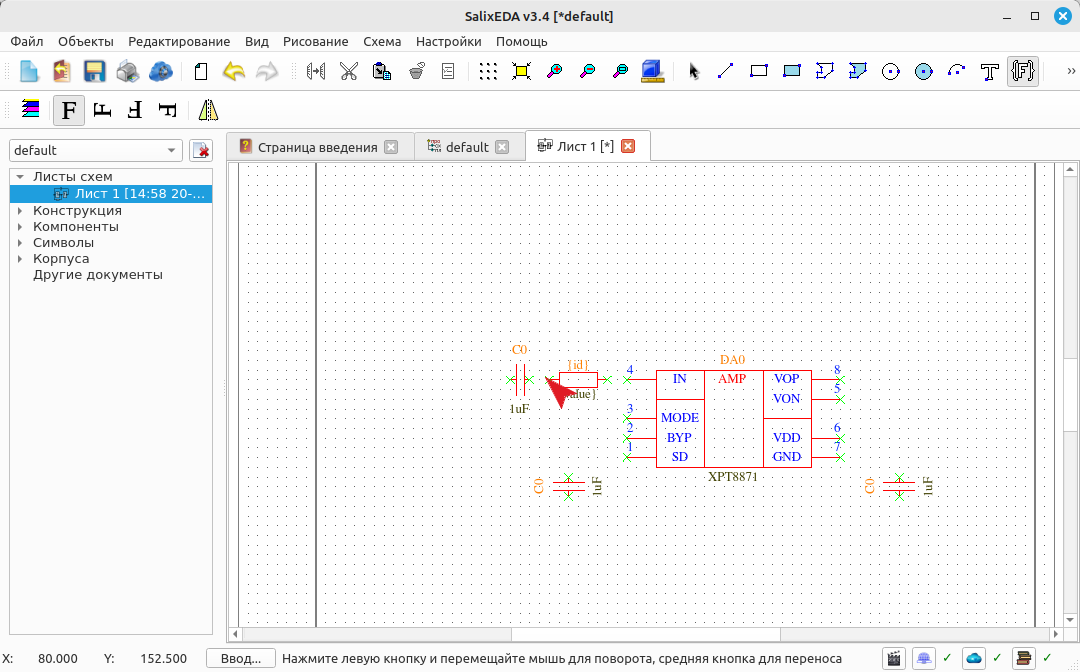The image size is (1080, 672).
Task: Click the greyed redo arrow icon
Action: pos(267,71)
